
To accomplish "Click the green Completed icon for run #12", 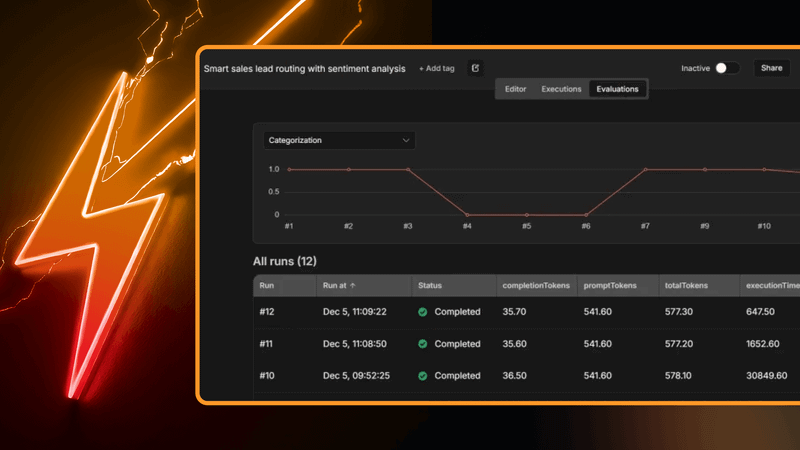I will (422, 312).
